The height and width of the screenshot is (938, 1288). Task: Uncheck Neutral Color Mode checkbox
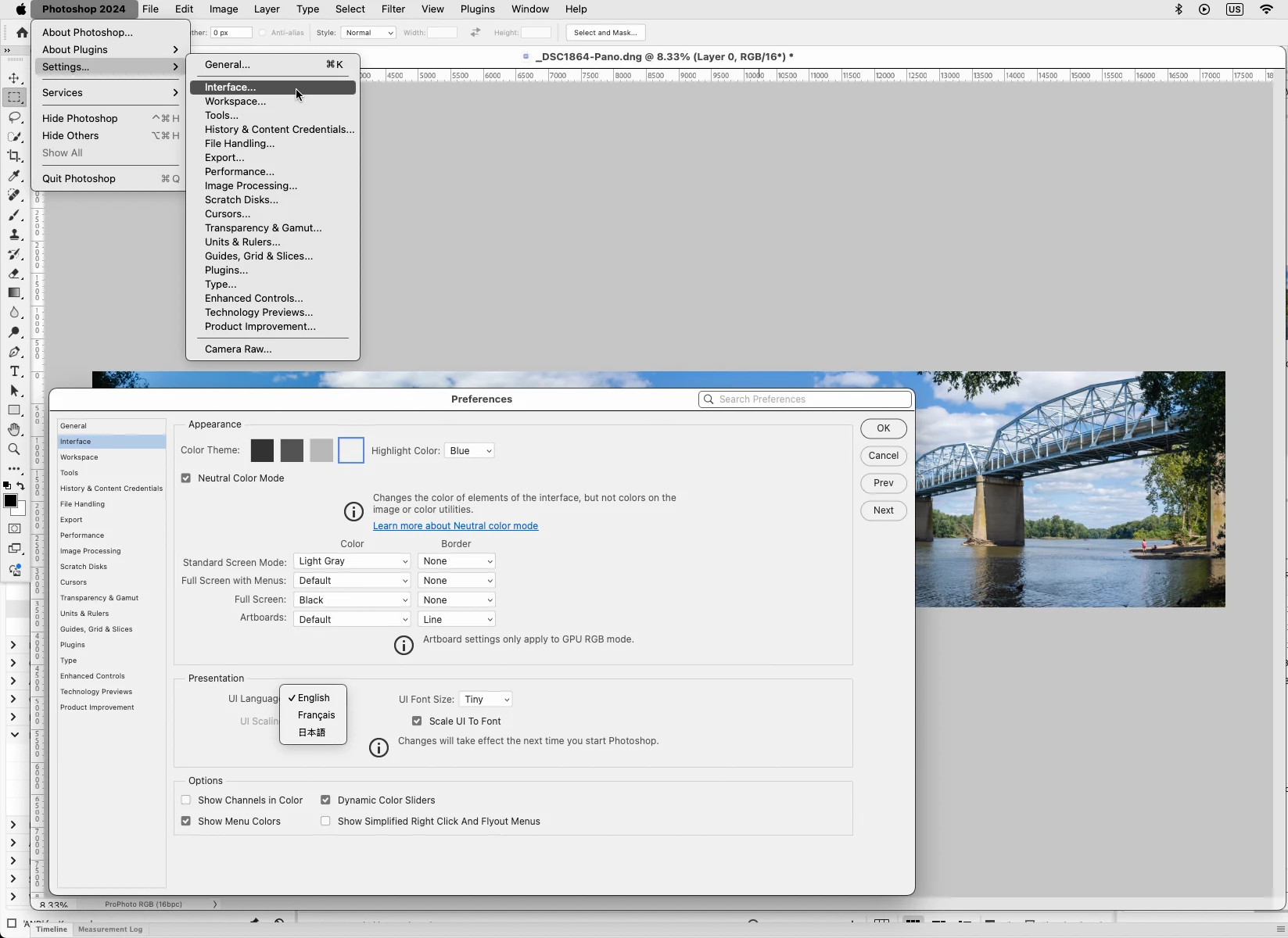(186, 478)
